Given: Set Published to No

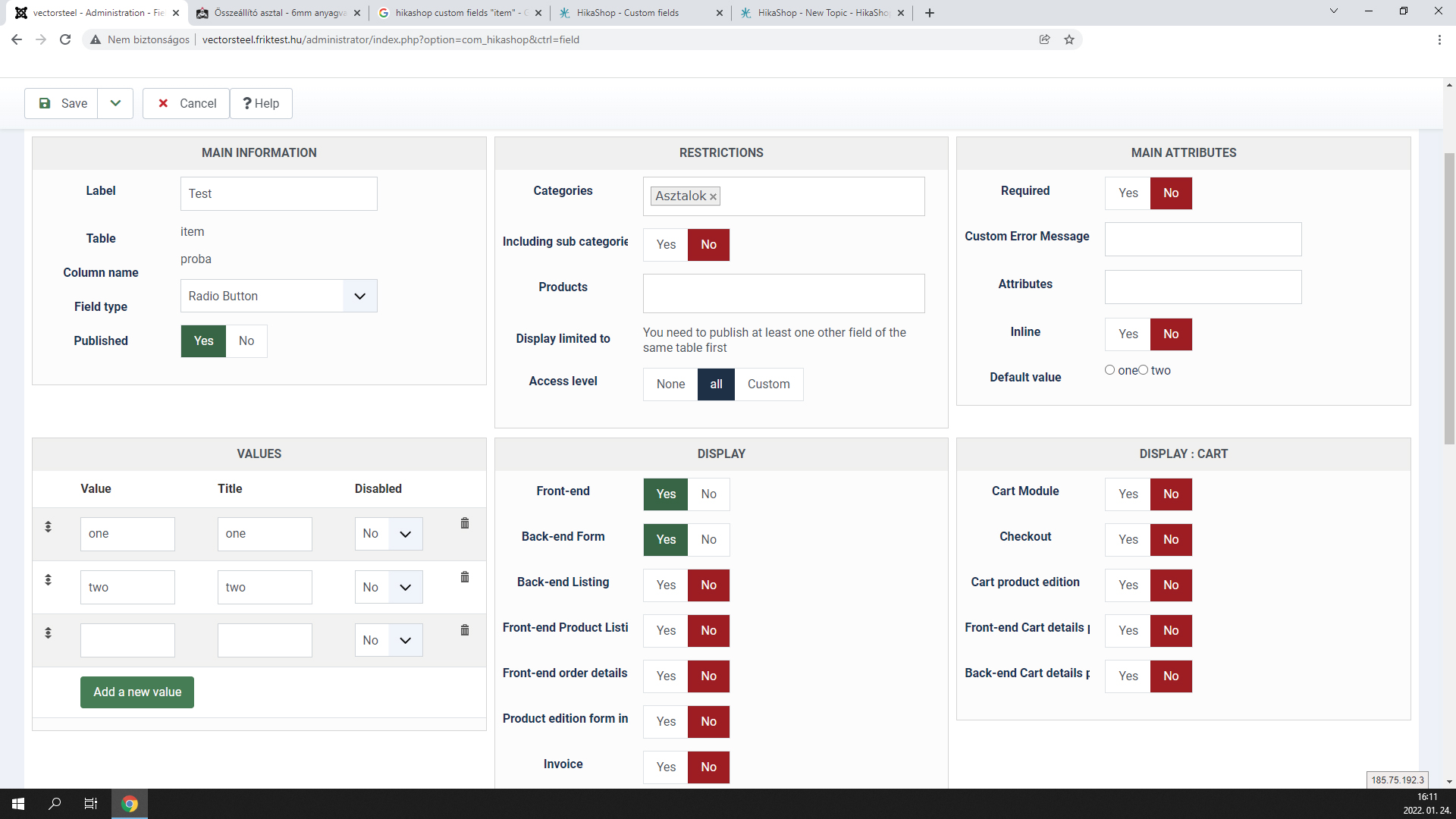Looking at the screenshot, I should coord(246,341).
